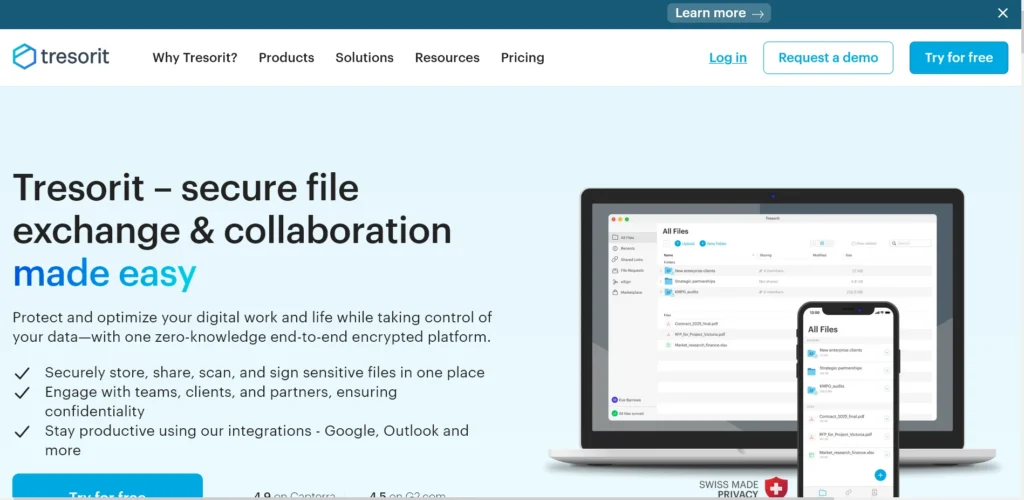Click the checkmark beside 'Engage with teams'
The width and height of the screenshot is (1024, 500).
(x=21, y=393)
